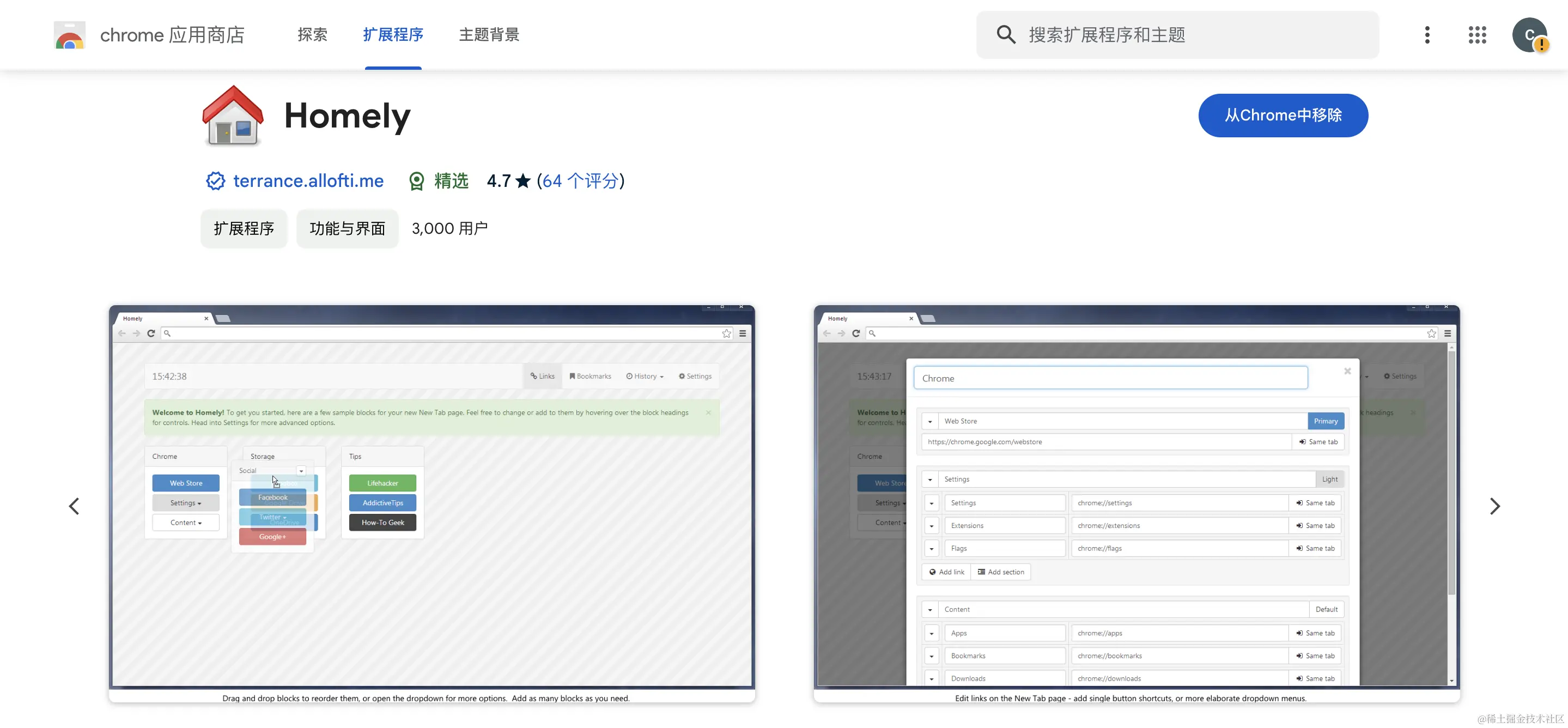Switch to the 主题背景 tab
This screenshot has width=1568, height=728.
click(x=489, y=35)
